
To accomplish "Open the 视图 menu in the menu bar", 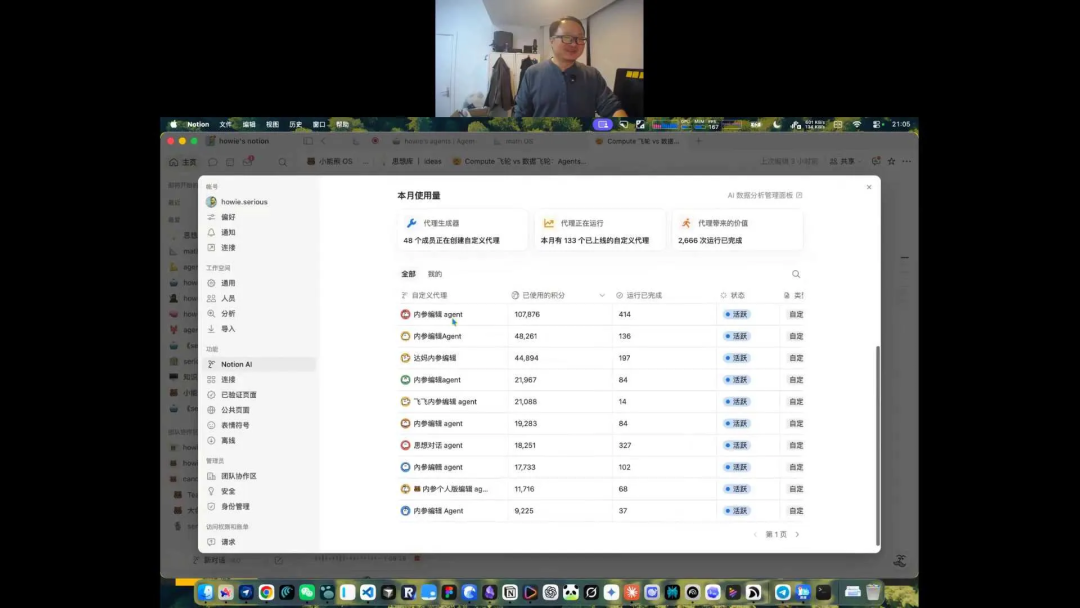I will pyautogui.click(x=272, y=125).
